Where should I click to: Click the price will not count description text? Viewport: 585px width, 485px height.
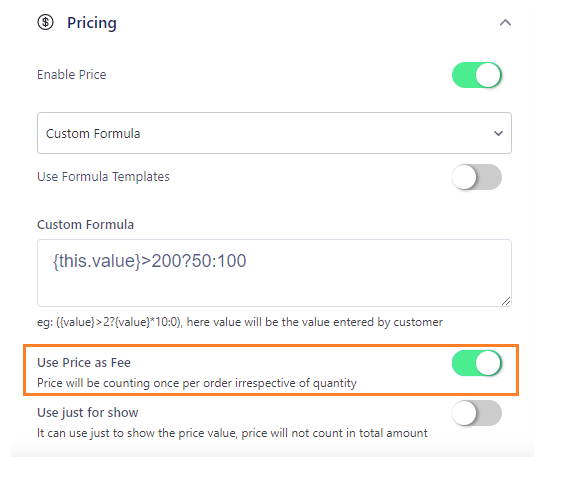click(232, 433)
